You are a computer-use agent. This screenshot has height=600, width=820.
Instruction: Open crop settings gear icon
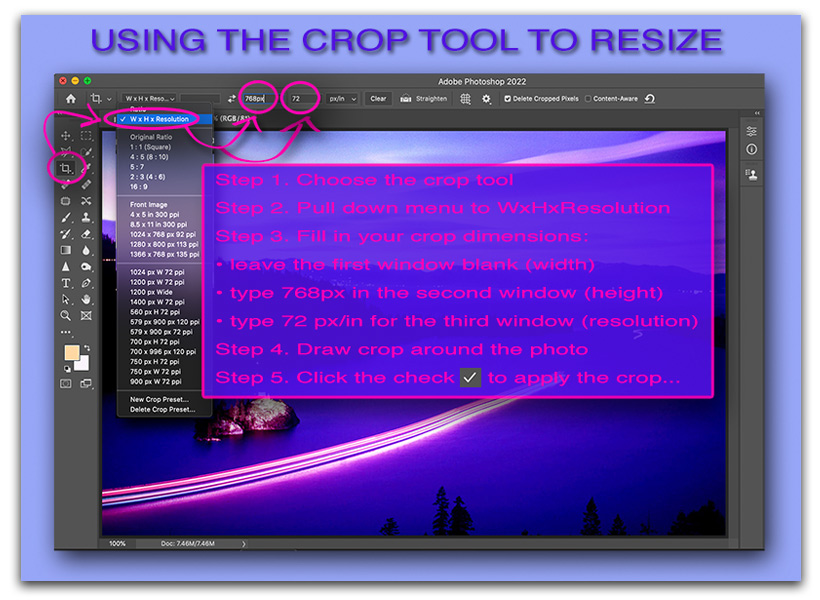487,99
